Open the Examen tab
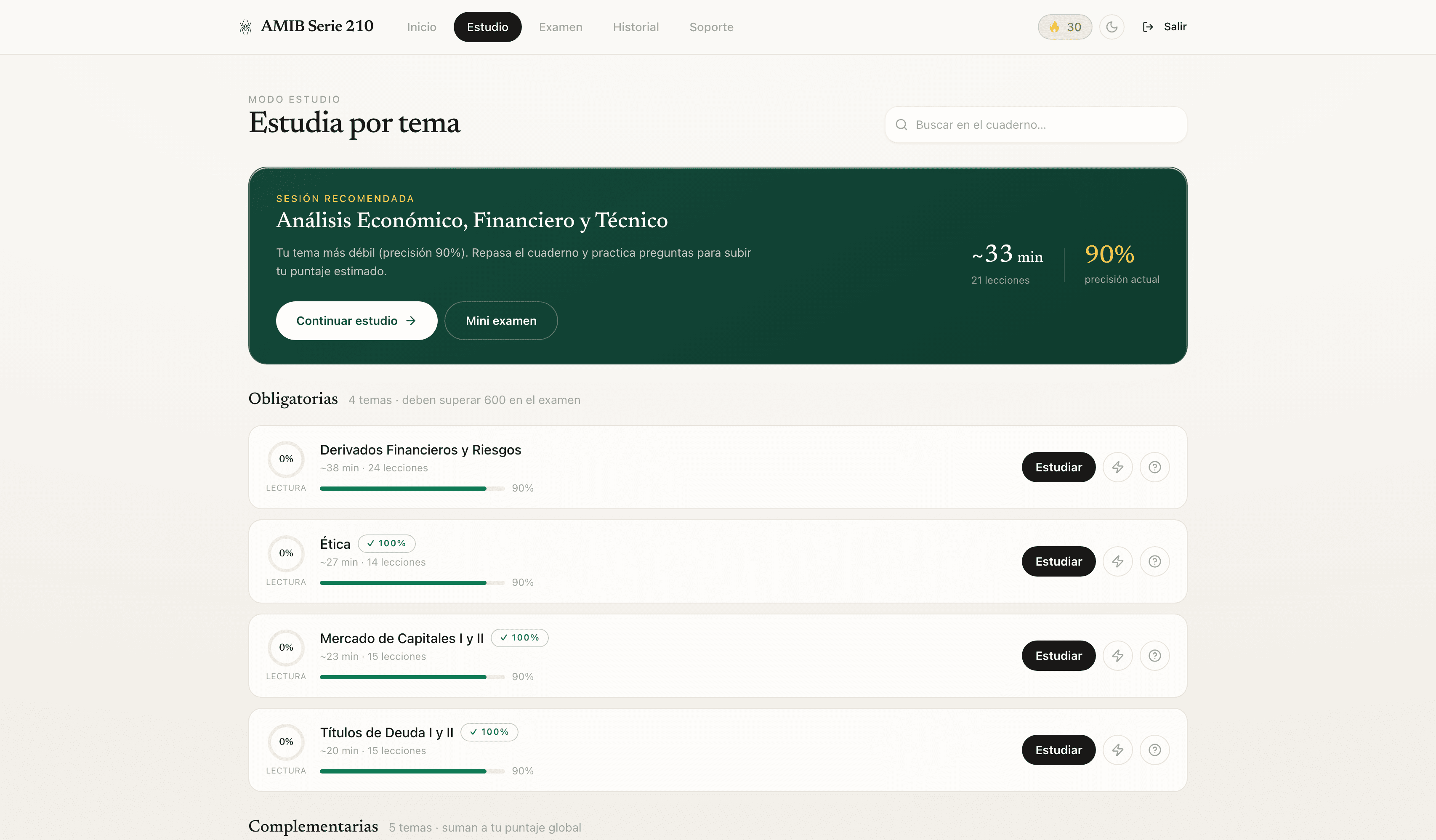This screenshot has width=1436, height=840. click(x=561, y=27)
